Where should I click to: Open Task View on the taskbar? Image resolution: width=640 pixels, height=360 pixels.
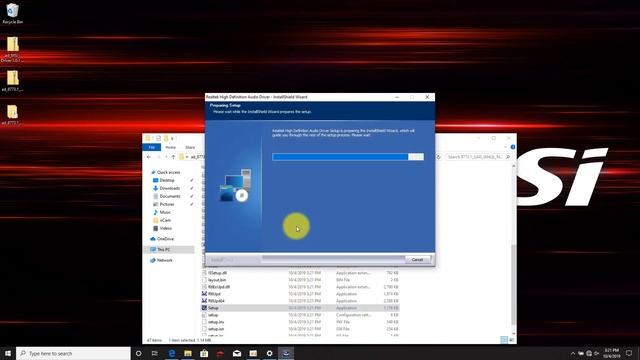(x=155, y=353)
